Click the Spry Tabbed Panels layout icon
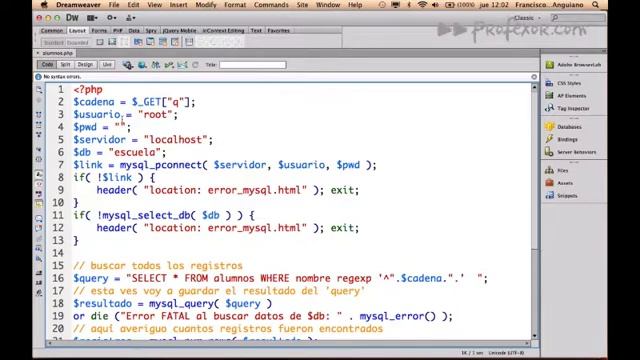640x360 pixels. click(x=150, y=42)
